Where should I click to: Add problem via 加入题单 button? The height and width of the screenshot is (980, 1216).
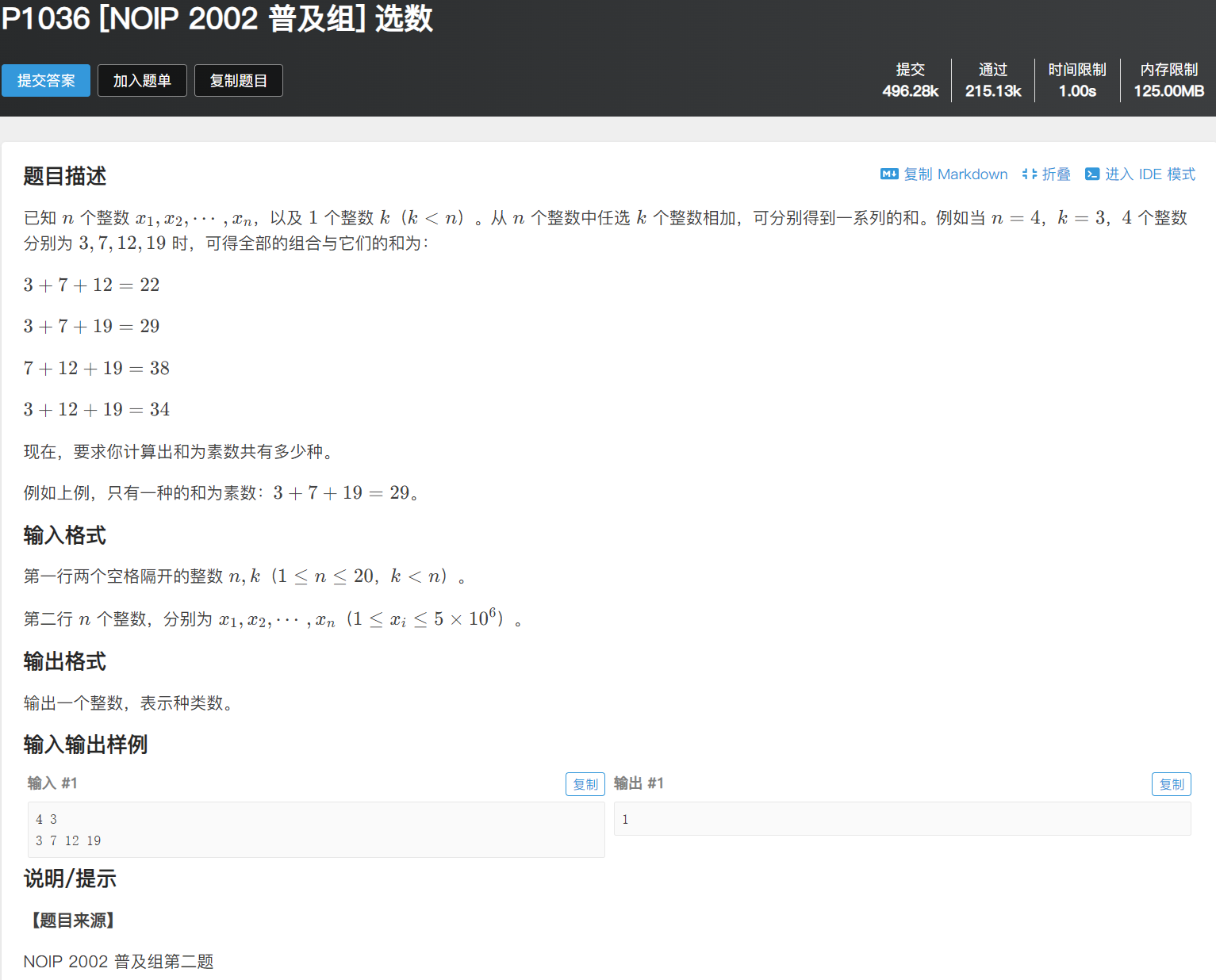pyautogui.click(x=142, y=81)
